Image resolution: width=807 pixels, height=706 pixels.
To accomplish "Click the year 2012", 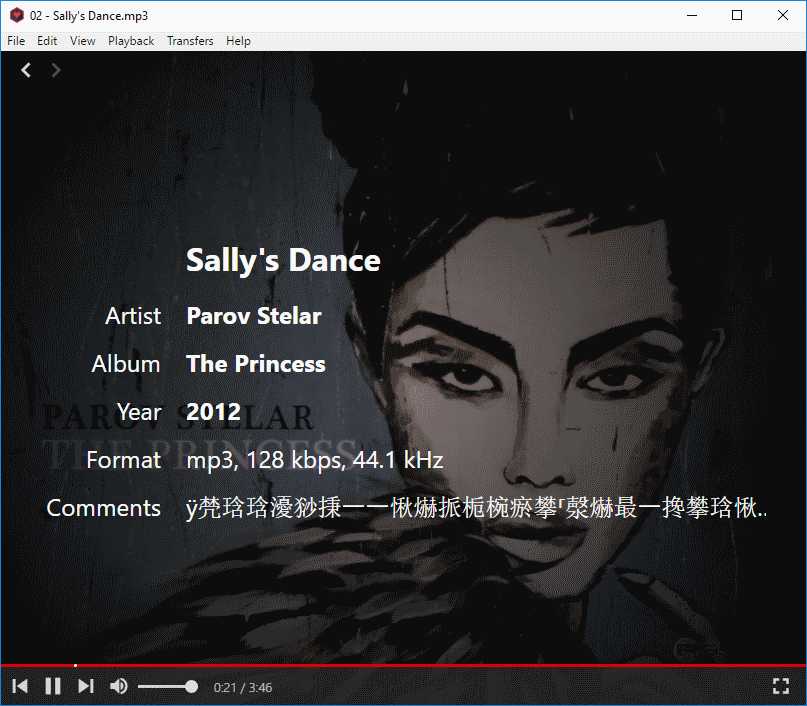I will pos(213,412).
